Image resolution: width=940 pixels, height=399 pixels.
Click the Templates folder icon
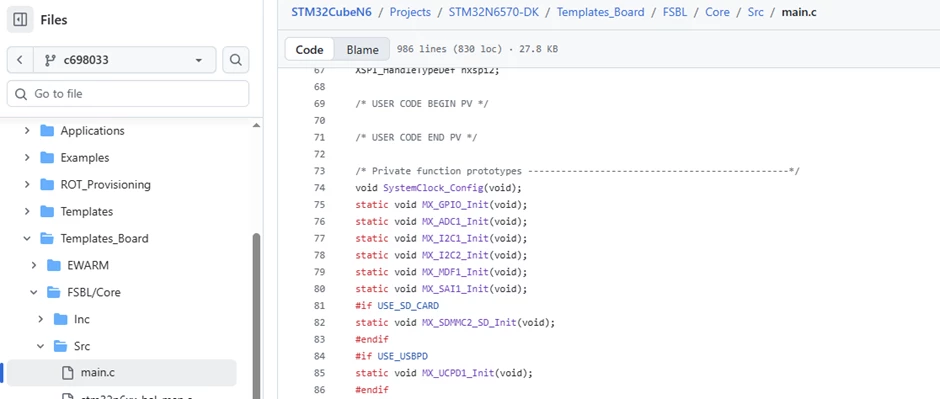[47, 211]
